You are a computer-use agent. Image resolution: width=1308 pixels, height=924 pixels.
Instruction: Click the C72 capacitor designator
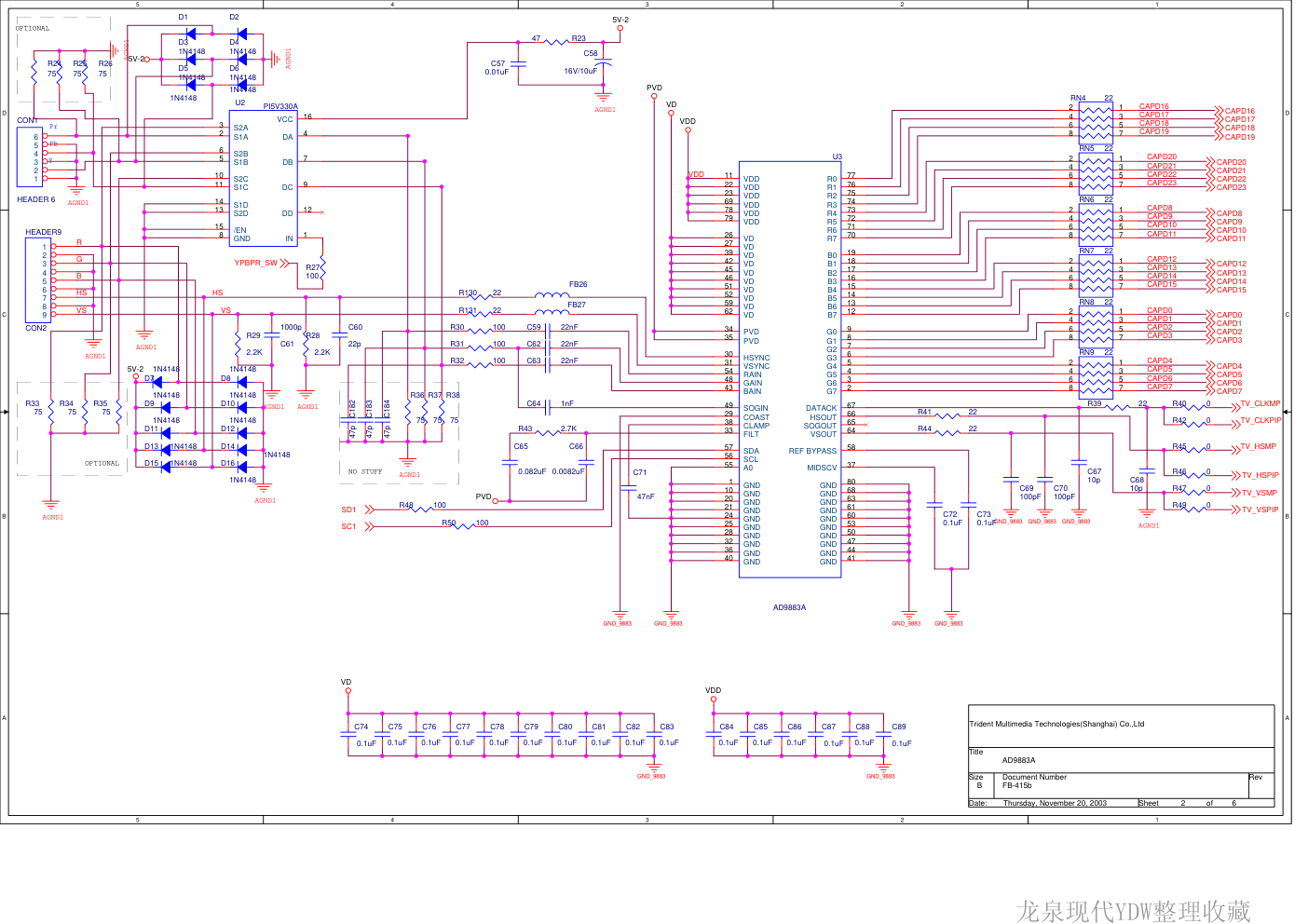[x=949, y=514]
